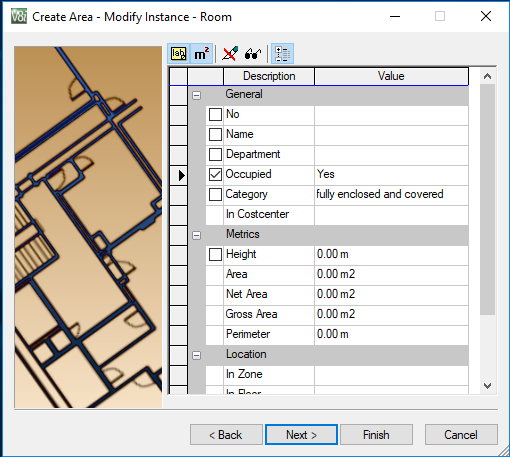Click the crossed-out pen icon
The width and height of the screenshot is (510, 457).
230,54
